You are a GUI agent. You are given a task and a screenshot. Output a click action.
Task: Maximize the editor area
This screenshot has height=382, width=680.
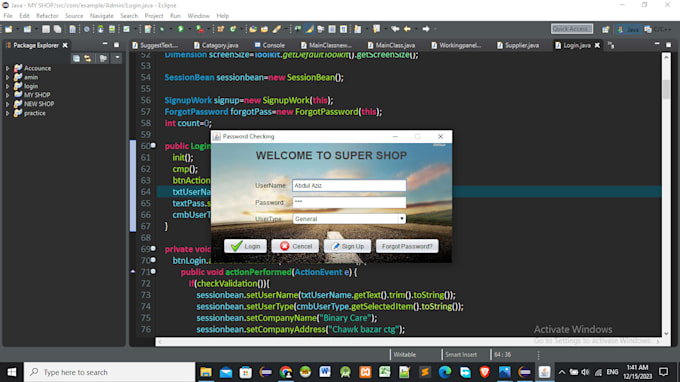click(x=668, y=45)
